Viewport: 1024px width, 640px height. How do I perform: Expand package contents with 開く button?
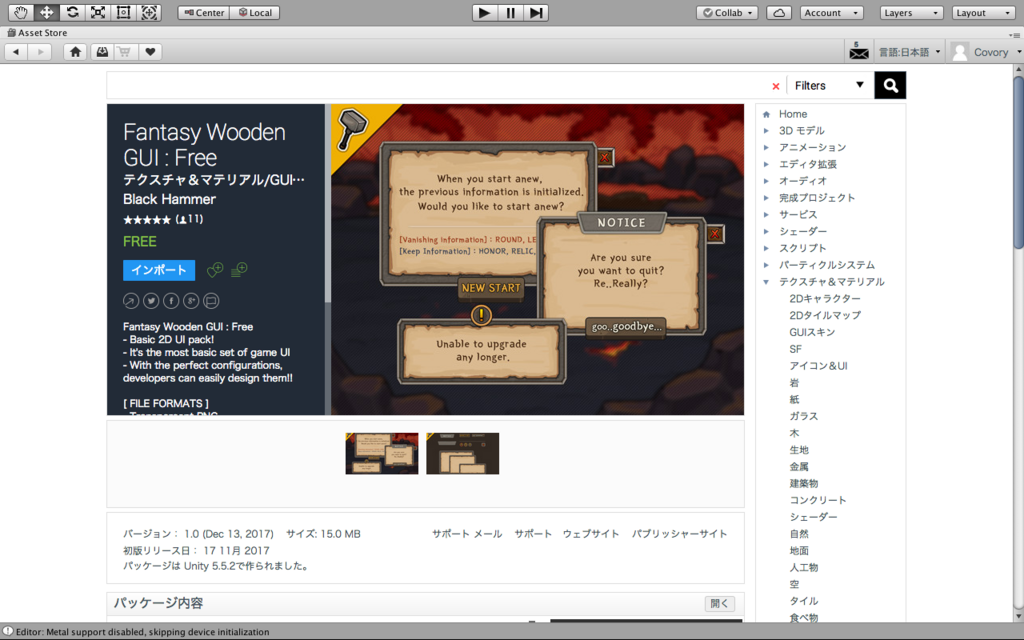[720, 603]
